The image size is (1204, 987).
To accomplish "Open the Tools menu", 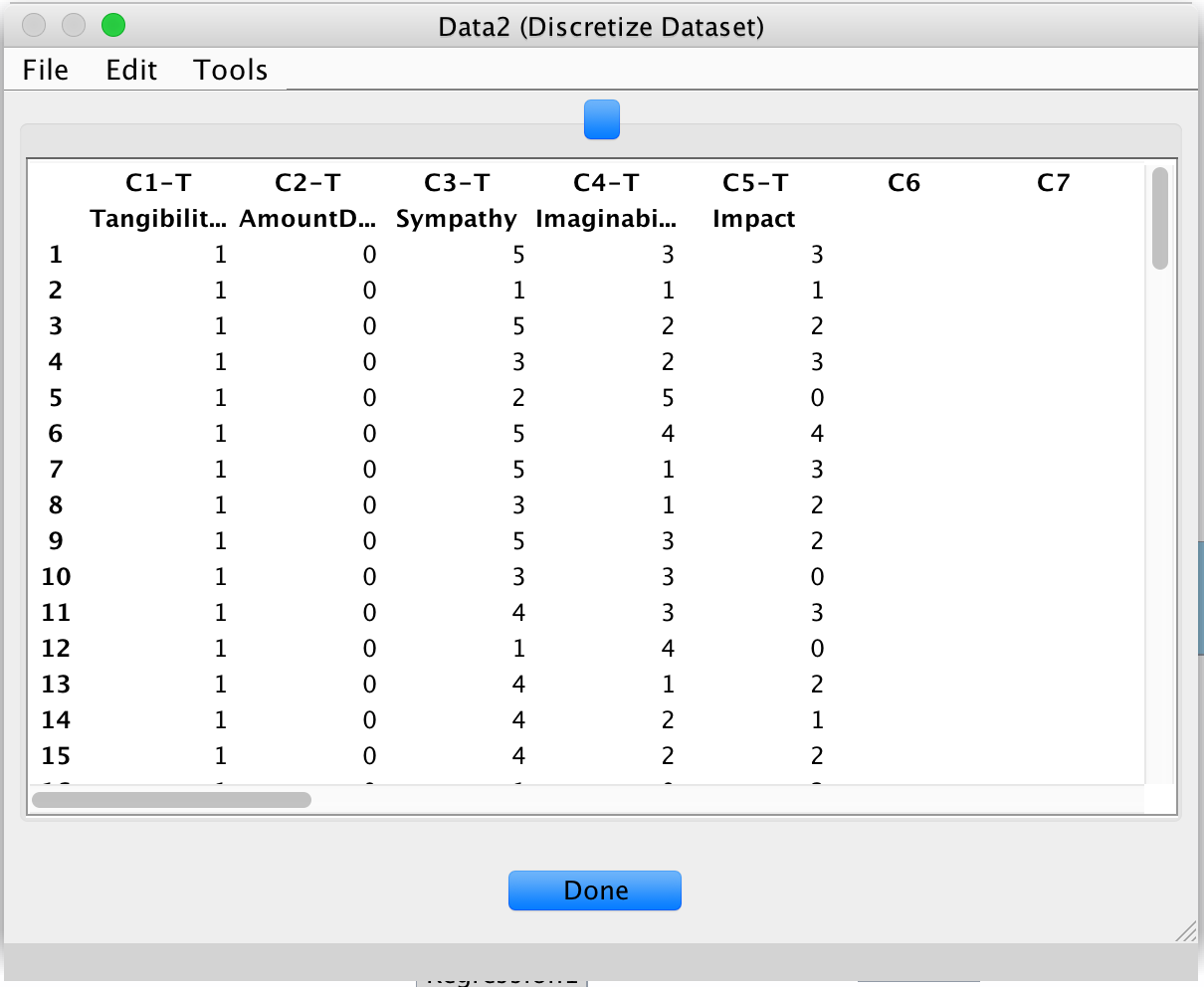I will pos(230,70).
